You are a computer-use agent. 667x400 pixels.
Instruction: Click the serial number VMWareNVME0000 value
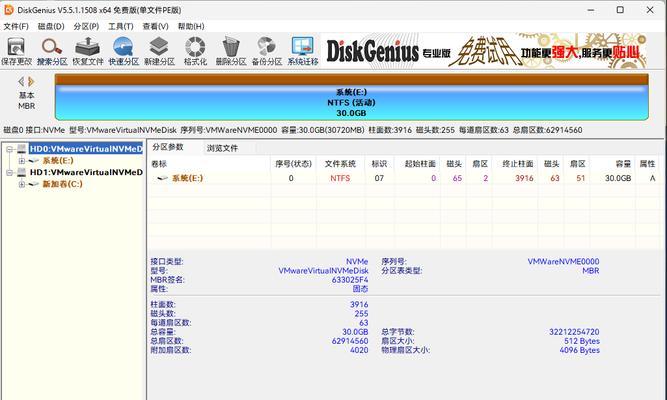(x=563, y=262)
